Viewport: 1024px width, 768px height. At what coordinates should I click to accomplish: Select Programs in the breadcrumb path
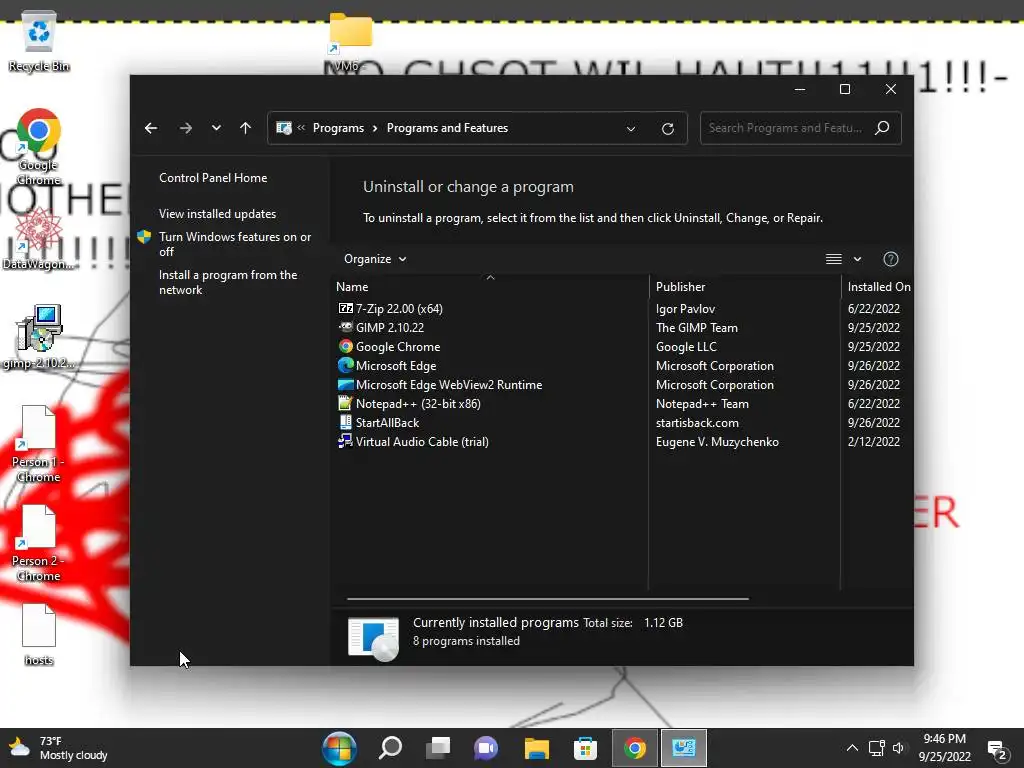(x=338, y=128)
